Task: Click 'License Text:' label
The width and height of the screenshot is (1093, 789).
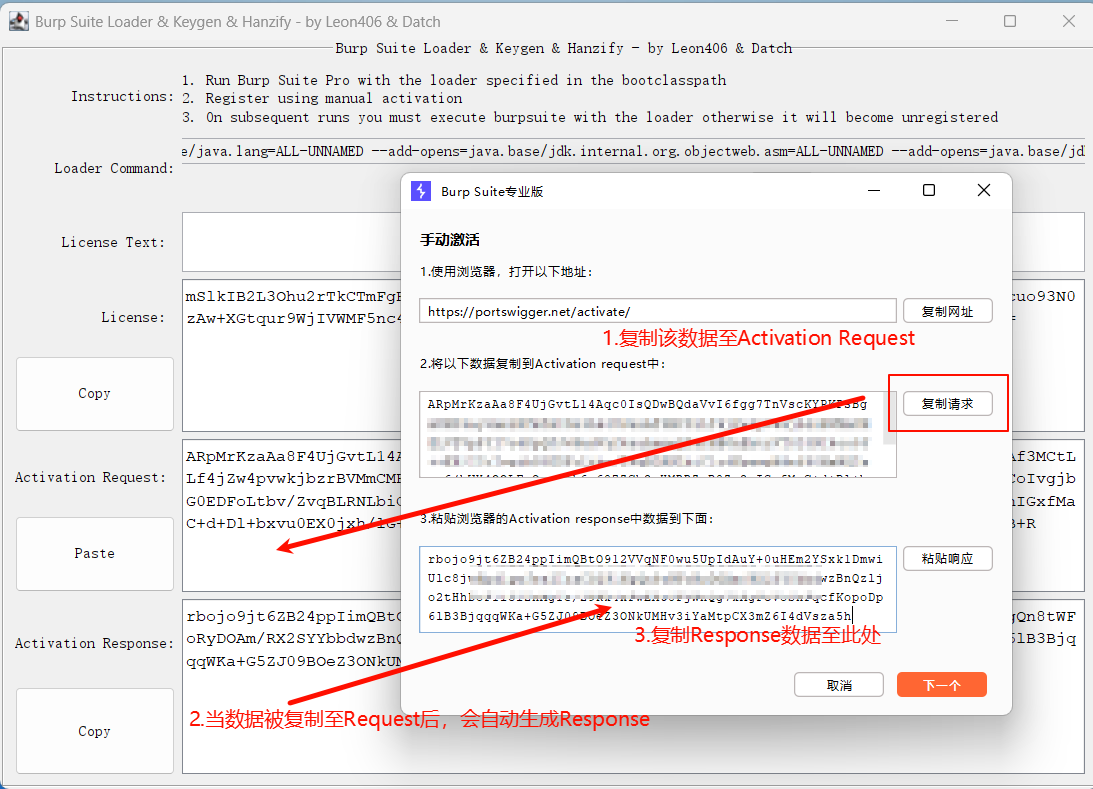Action: pyautogui.click(x=113, y=242)
